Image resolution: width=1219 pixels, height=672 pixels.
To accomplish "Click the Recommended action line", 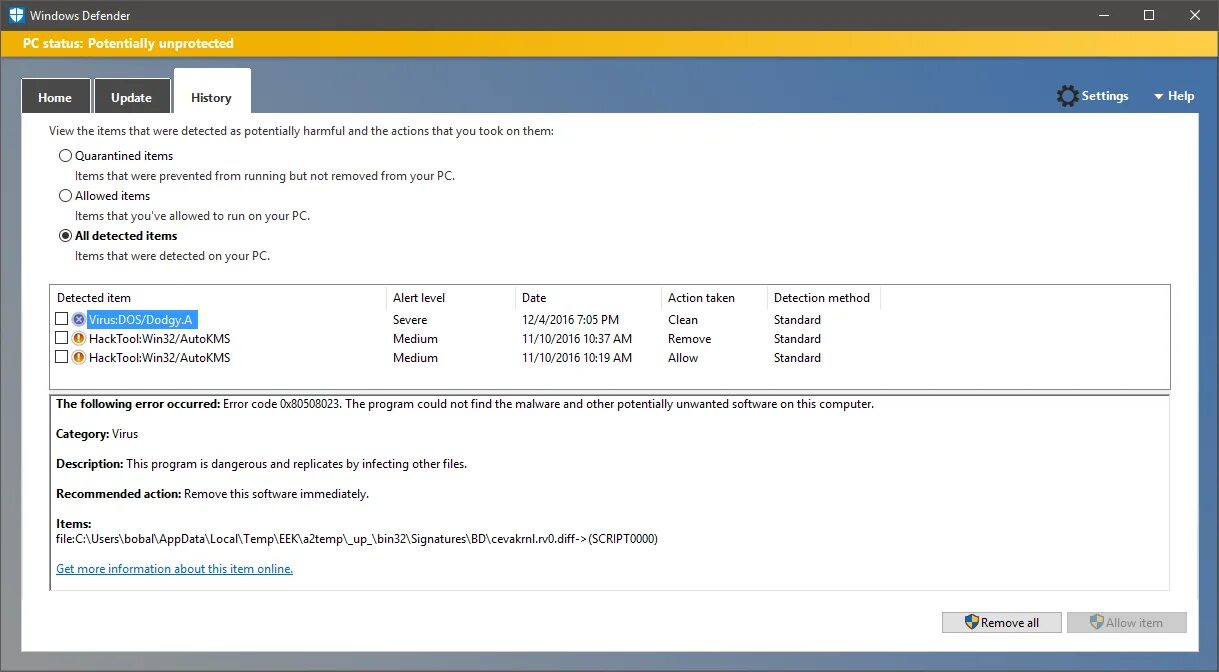I will coord(212,494).
